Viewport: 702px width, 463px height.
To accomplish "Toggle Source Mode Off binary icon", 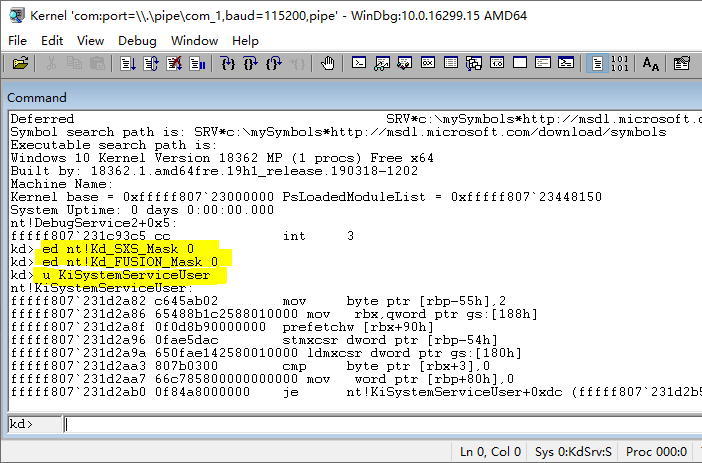I will (x=620, y=64).
